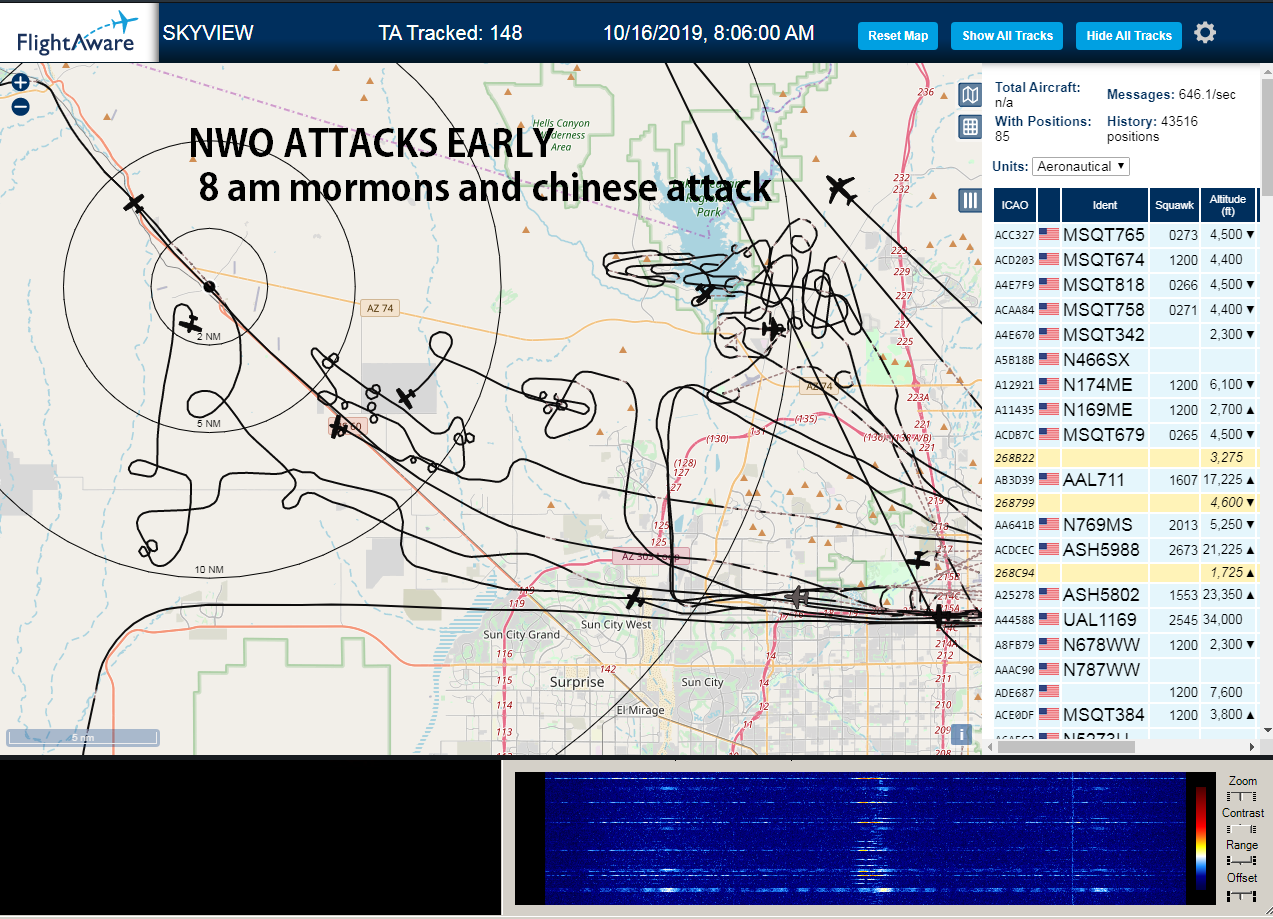Image resolution: width=1273 pixels, height=919 pixels.
Task: Select the ADE687 row with altitude 7,600
Action: (1125, 692)
